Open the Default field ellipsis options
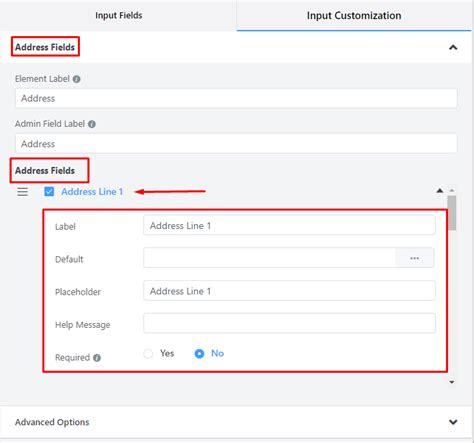The height and width of the screenshot is (443, 474). coord(415,258)
